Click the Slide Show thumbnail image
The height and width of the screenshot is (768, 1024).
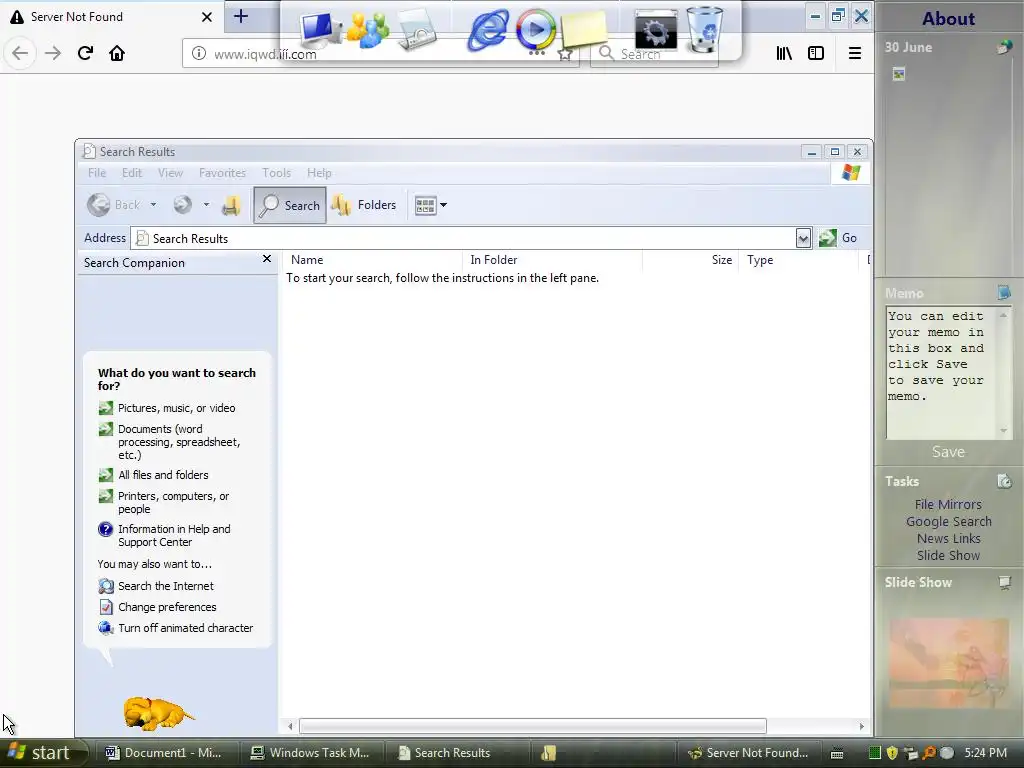pyautogui.click(x=948, y=664)
